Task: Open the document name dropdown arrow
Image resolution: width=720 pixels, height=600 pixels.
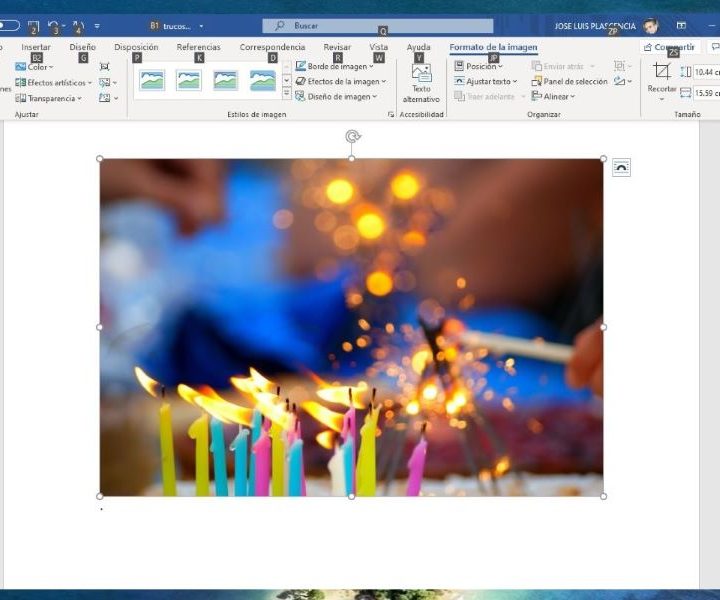Action: [x=201, y=26]
